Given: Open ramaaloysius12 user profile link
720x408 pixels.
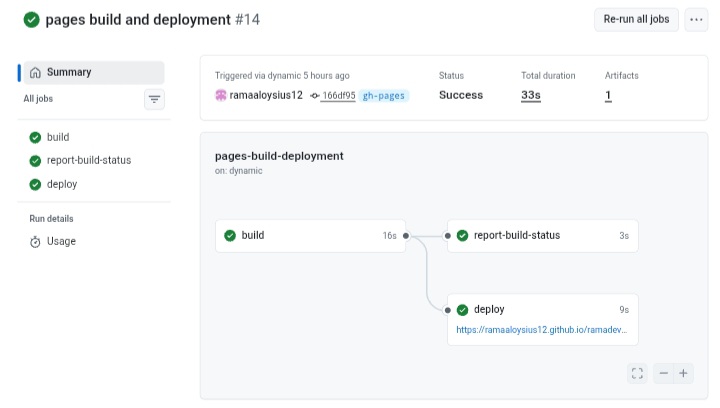Looking at the screenshot, I should tap(266, 95).
